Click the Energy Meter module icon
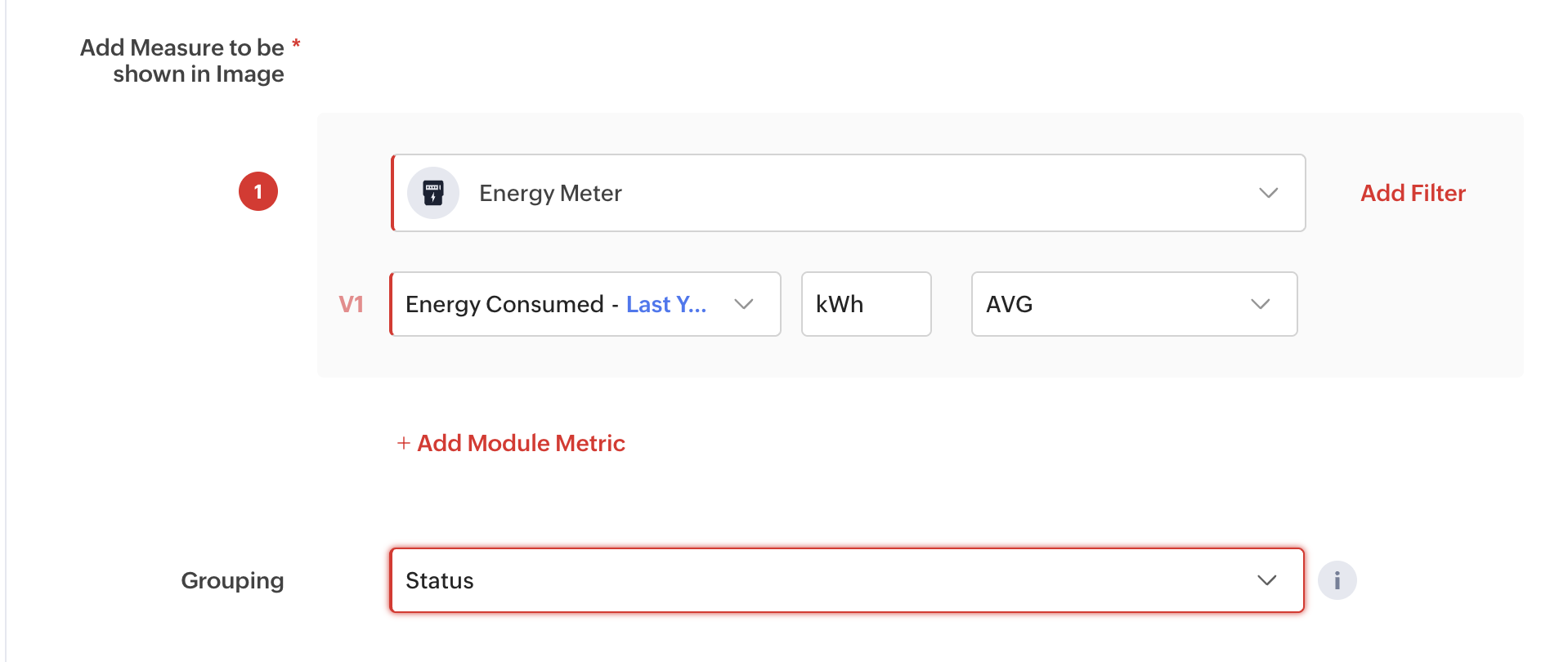The image size is (1568, 662). click(x=432, y=193)
